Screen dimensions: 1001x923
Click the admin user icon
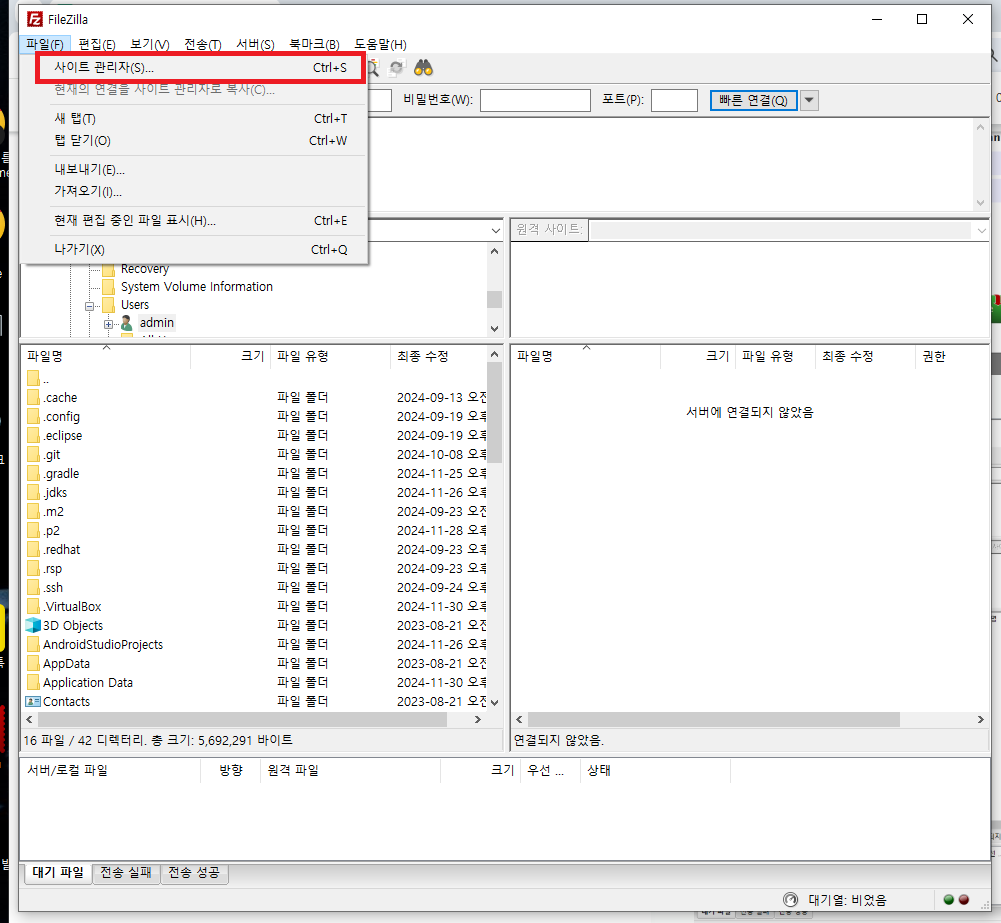pos(126,323)
